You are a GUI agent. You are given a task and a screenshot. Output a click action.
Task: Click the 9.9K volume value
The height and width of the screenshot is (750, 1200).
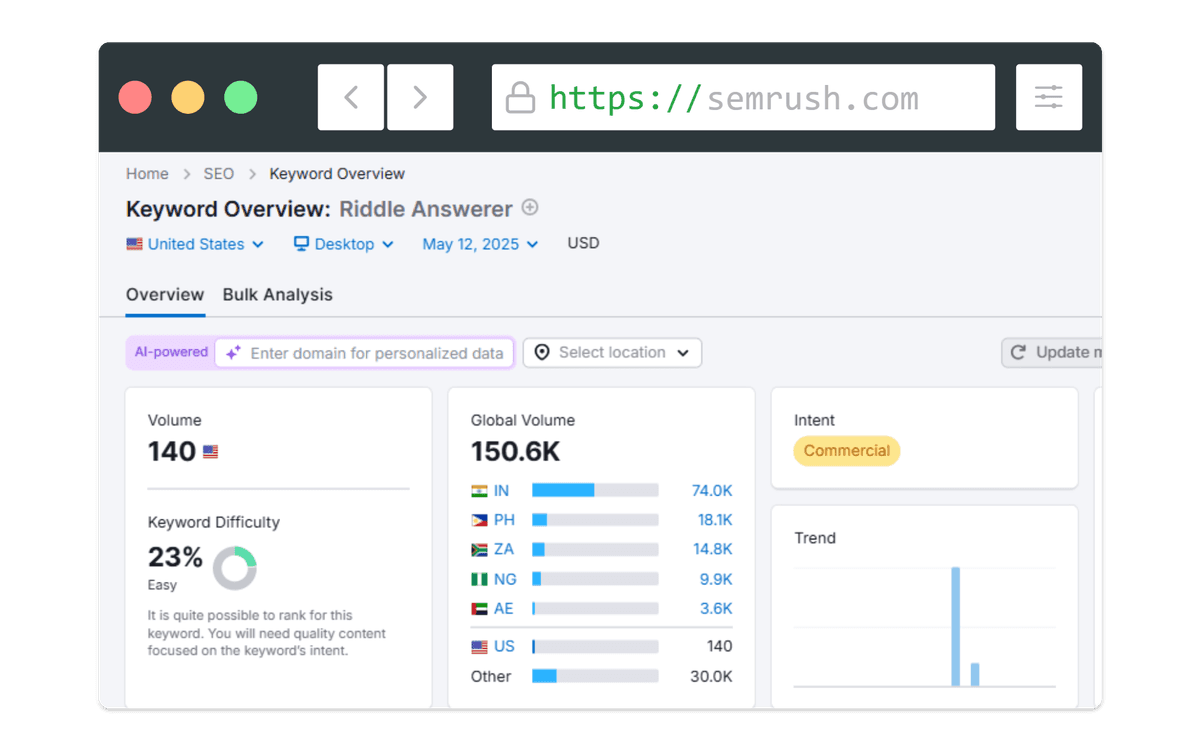tap(716, 579)
